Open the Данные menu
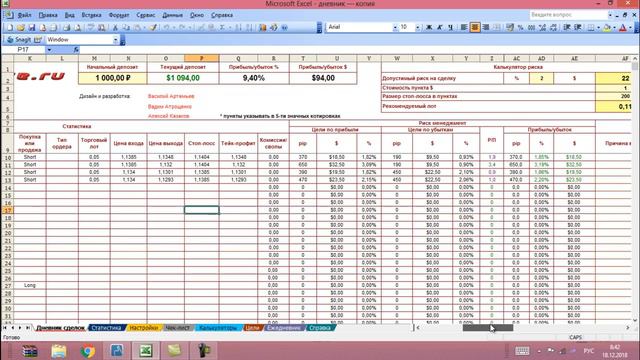 (x=173, y=15)
